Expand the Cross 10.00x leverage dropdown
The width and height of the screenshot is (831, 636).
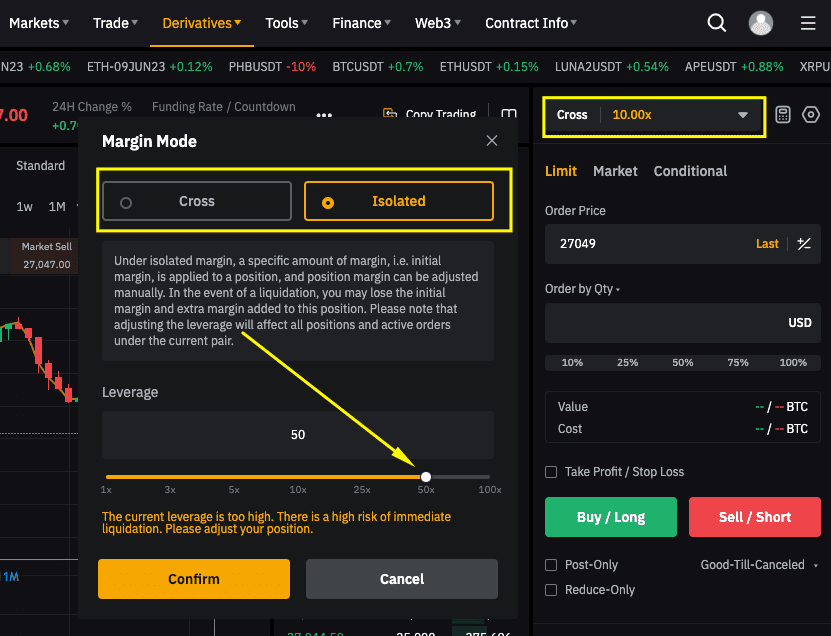(654, 115)
